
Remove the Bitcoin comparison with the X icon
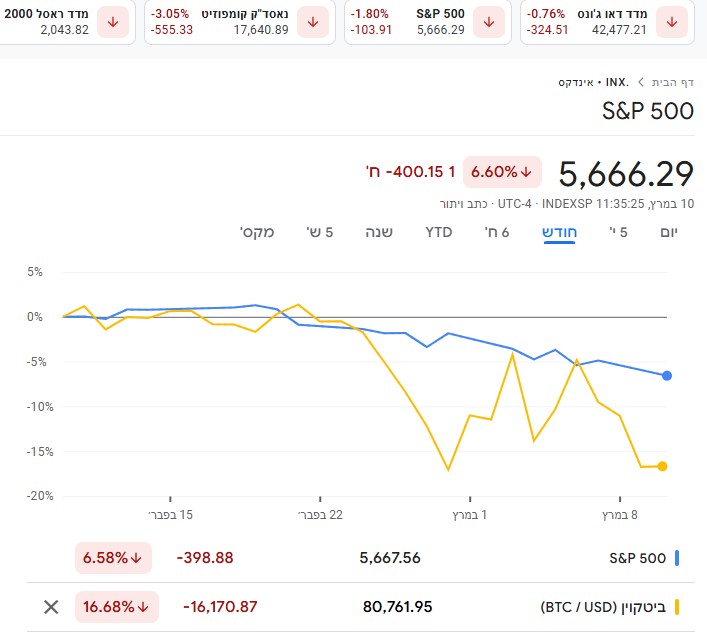[51, 606]
